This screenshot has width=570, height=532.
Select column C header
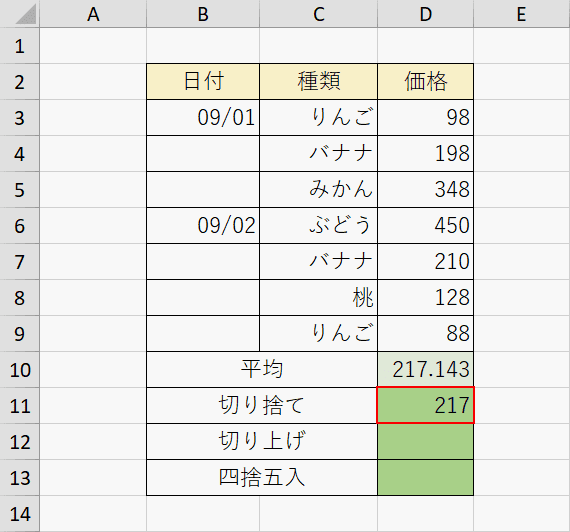[x=318, y=14]
